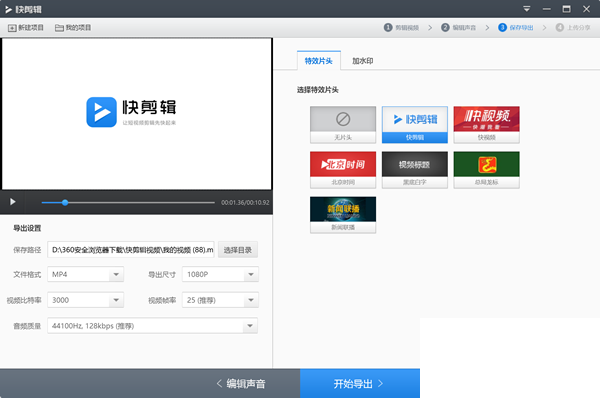Switch to the 加水印 watermark tab
This screenshot has height=398, width=600.
pyautogui.click(x=362, y=61)
